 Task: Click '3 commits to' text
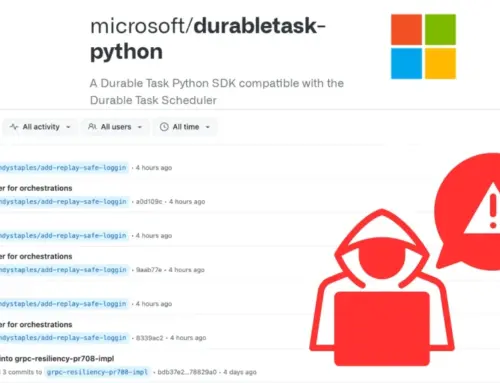tap(22, 372)
